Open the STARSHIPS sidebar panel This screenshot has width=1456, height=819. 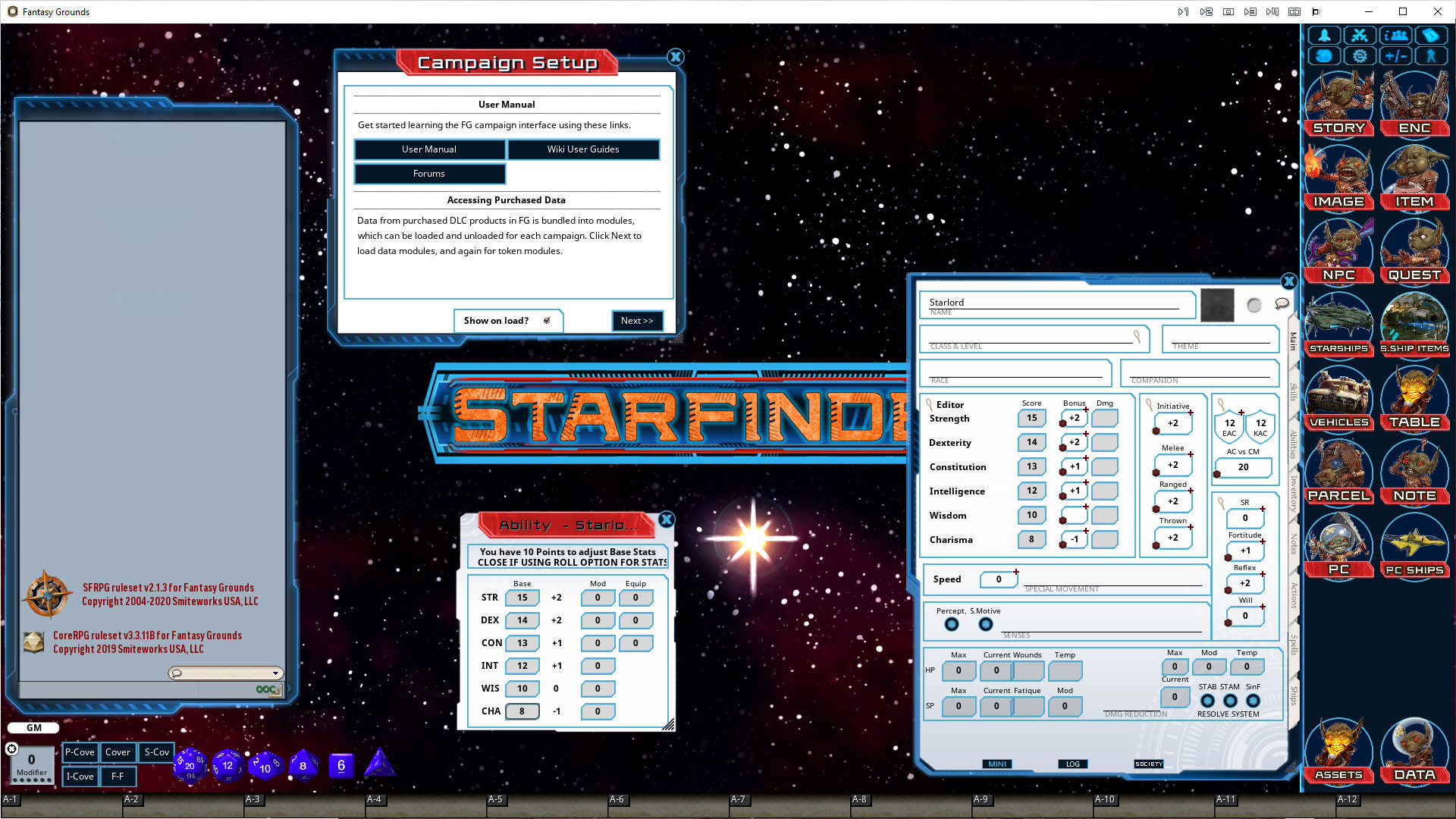point(1338,325)
